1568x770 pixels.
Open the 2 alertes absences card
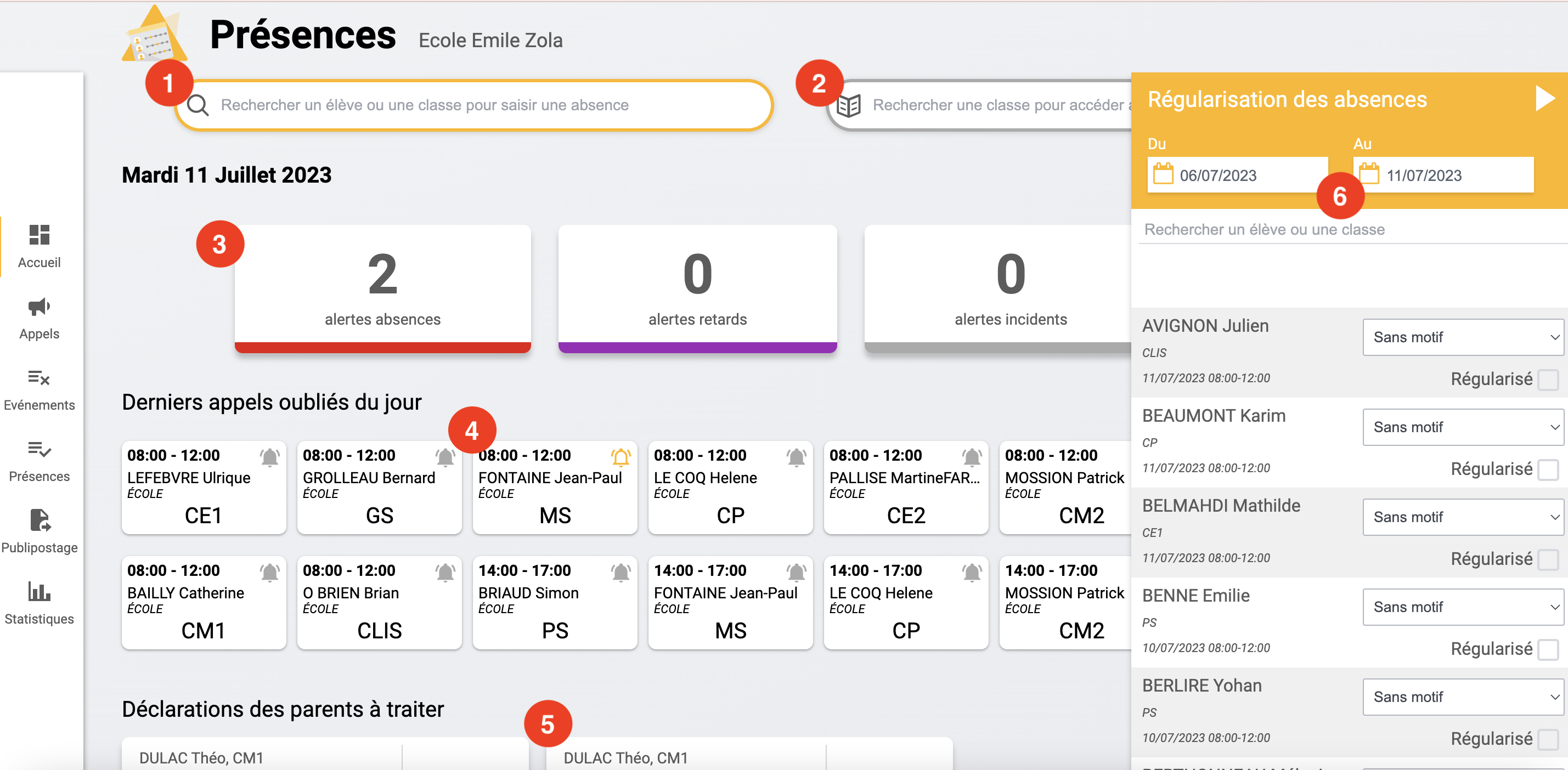pos(382,287)
